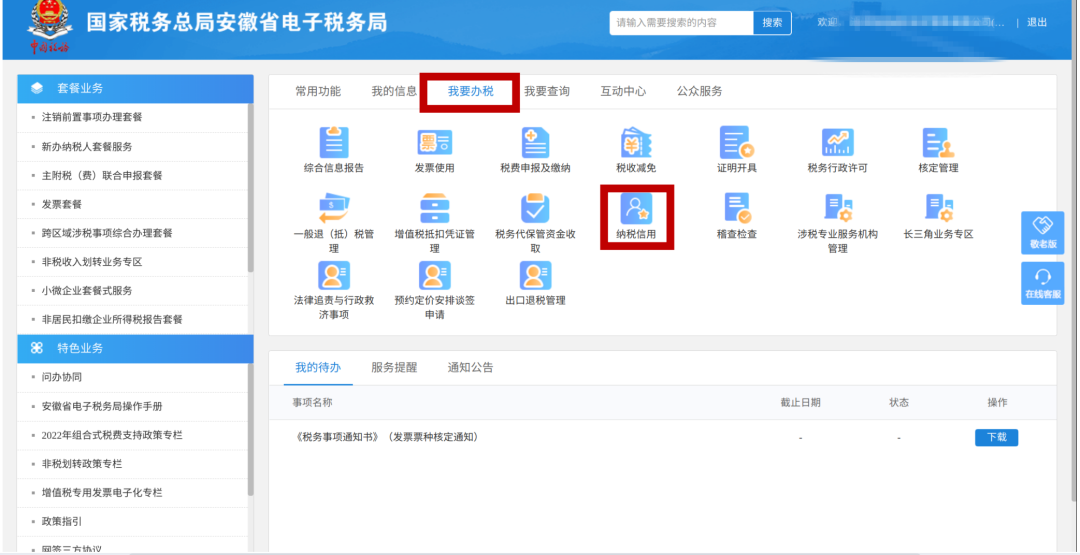Screen dimensions: 1080x555
Task: Switch to 我要查询 tab
Action: coord(547,91)
